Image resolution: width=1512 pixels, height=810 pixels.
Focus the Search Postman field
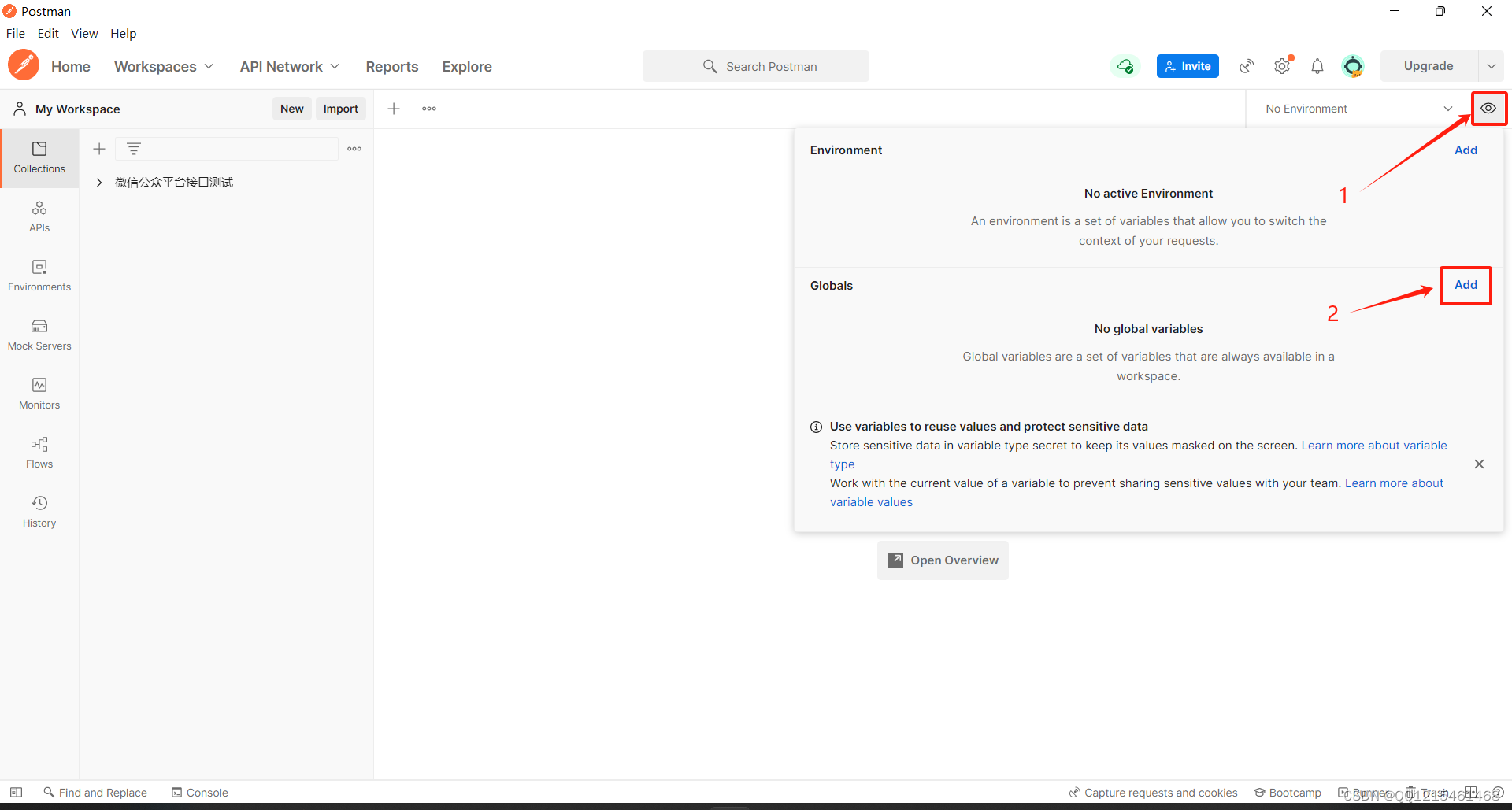[756, 66]
